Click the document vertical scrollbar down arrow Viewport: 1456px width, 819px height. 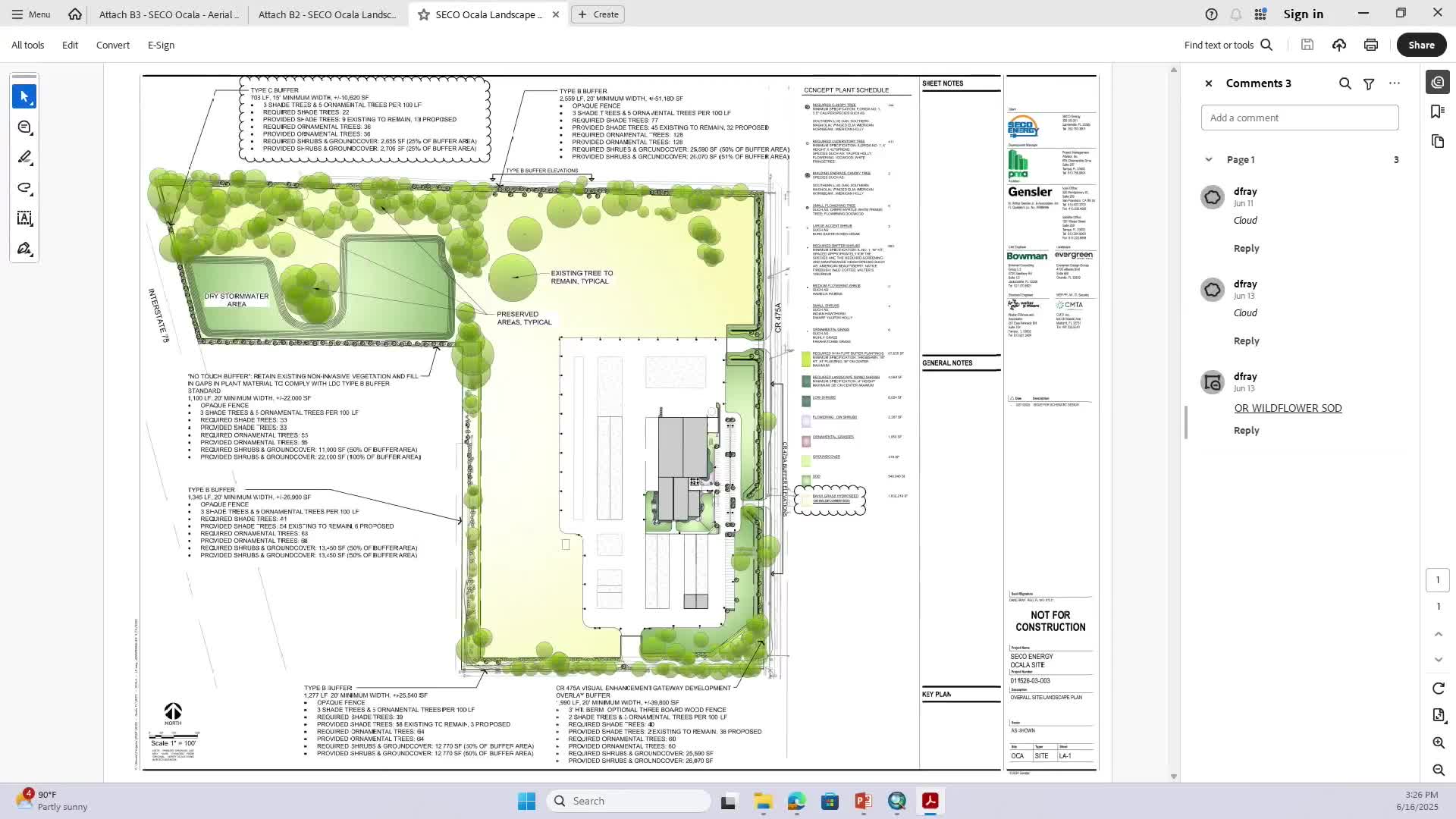click(1173, 776)
